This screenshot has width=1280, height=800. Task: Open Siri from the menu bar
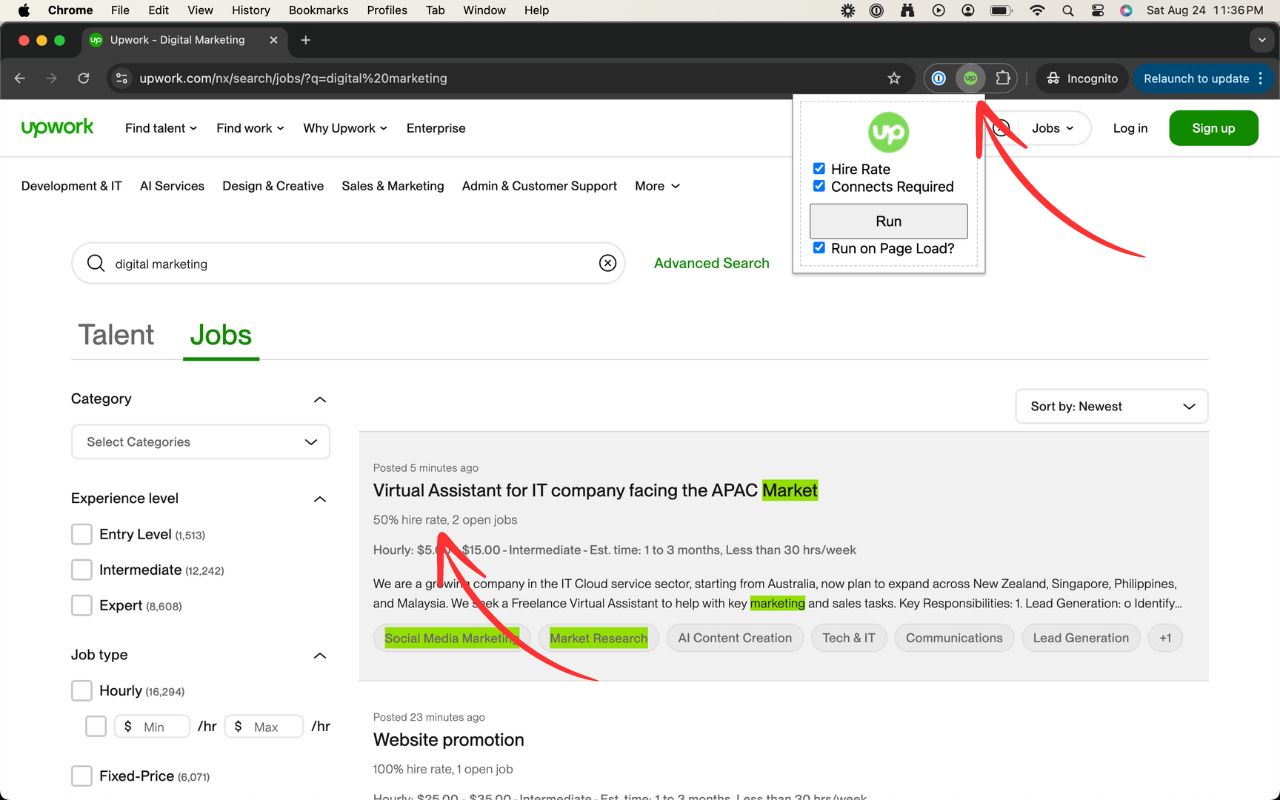click(1126, 10)
